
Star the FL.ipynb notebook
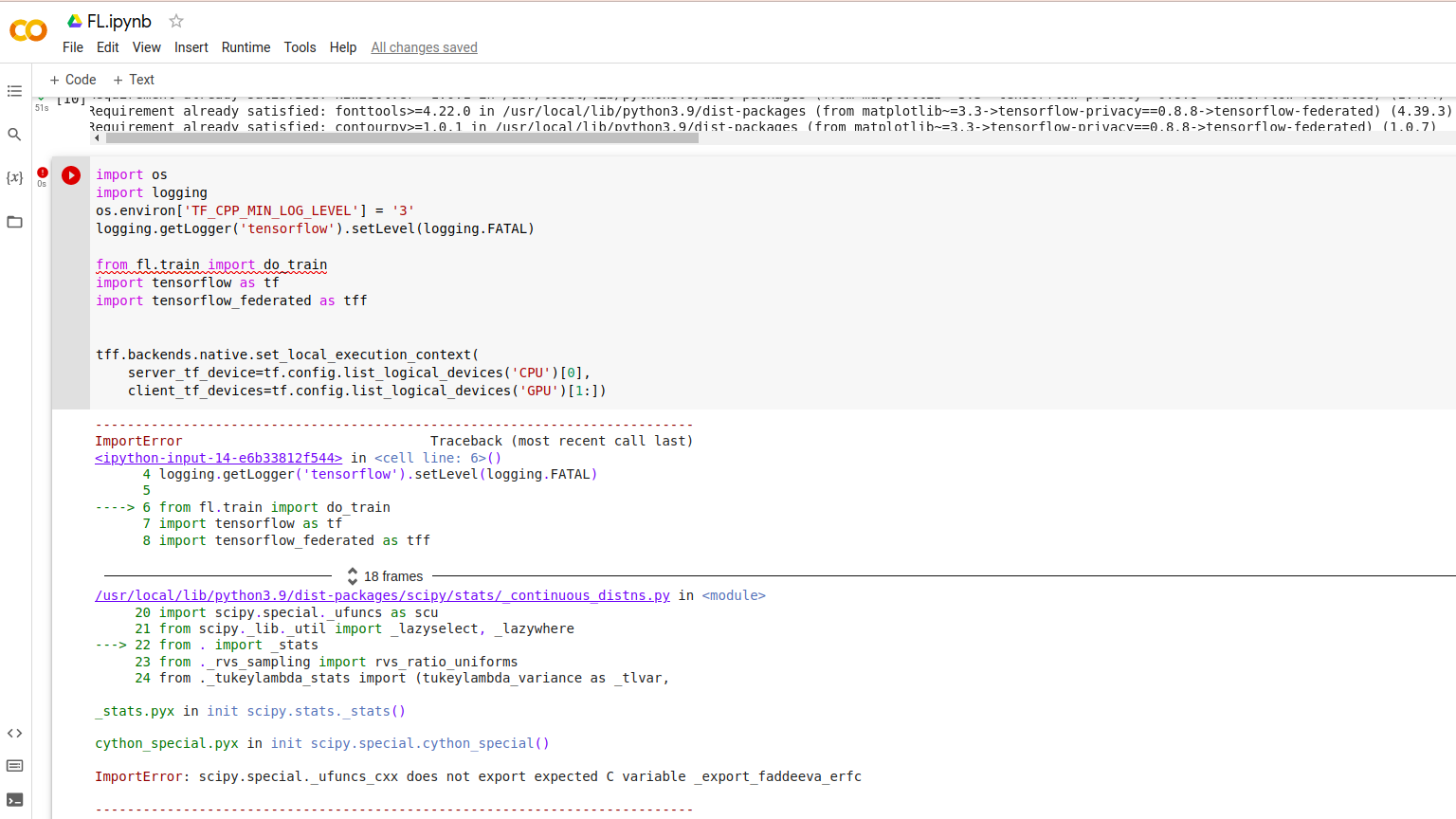(176, 20)
